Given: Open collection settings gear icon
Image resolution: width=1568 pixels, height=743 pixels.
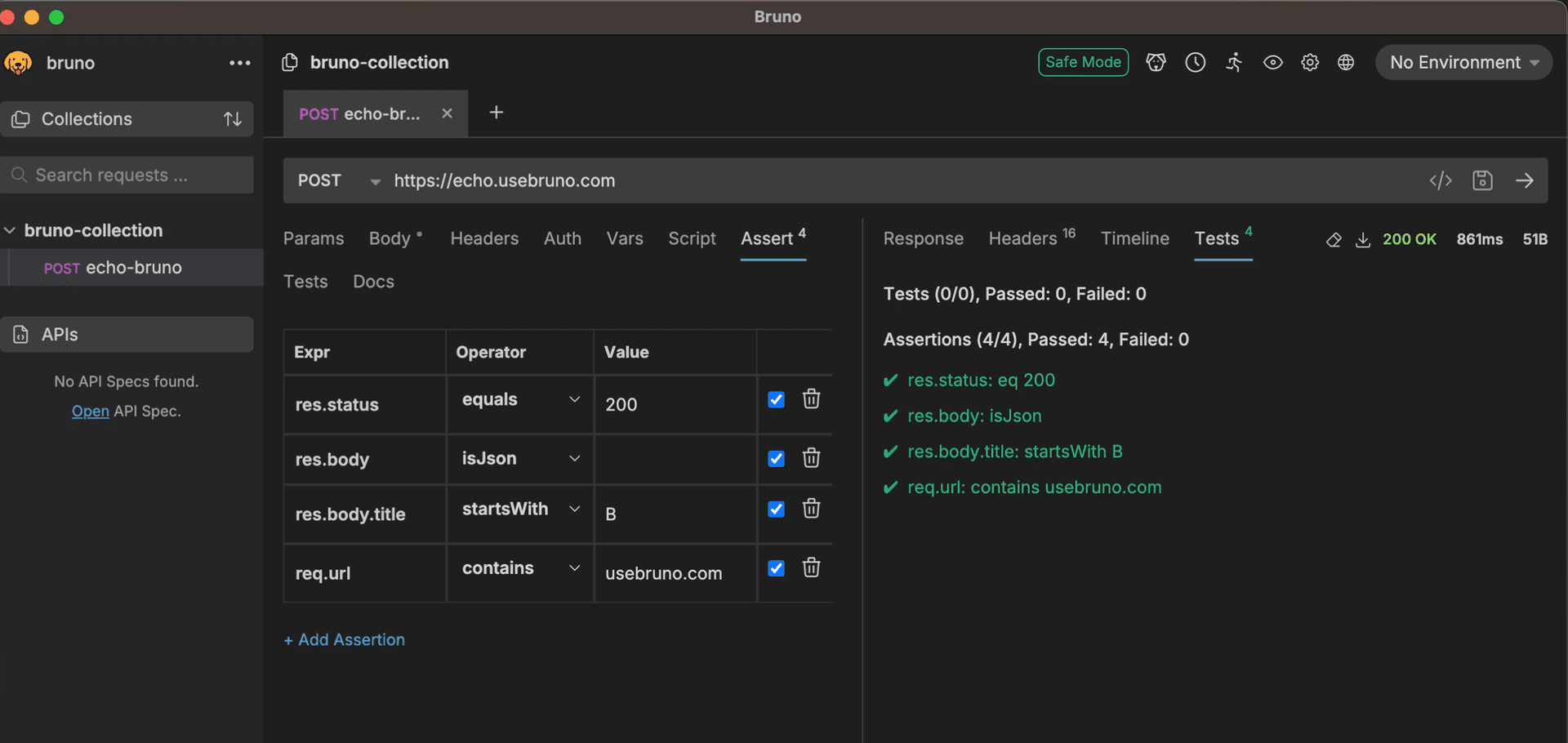Looking at the screenshot, I should [x=1310, y=62].
